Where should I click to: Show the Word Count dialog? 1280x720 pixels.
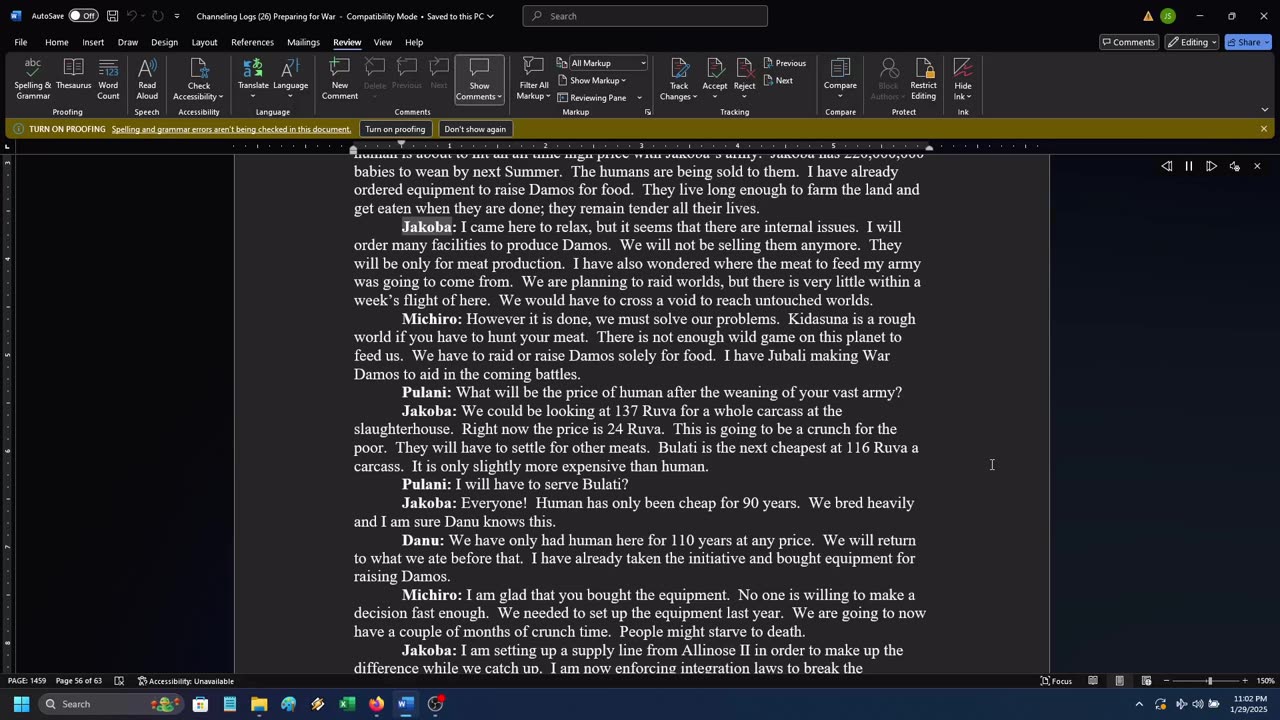pyautogui.click(x=108, y=78)
